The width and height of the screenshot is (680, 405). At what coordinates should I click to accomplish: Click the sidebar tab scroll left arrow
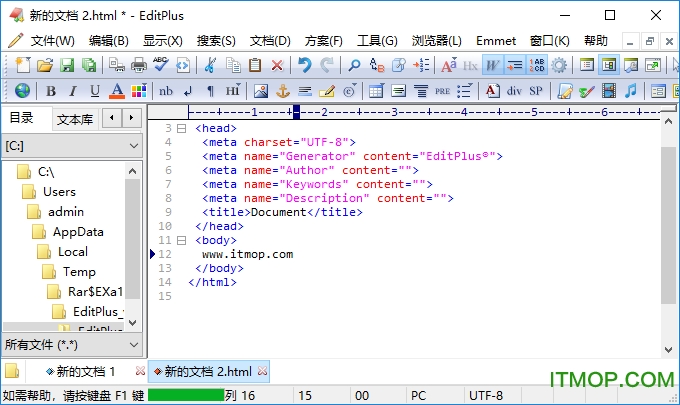pos(112,118)
